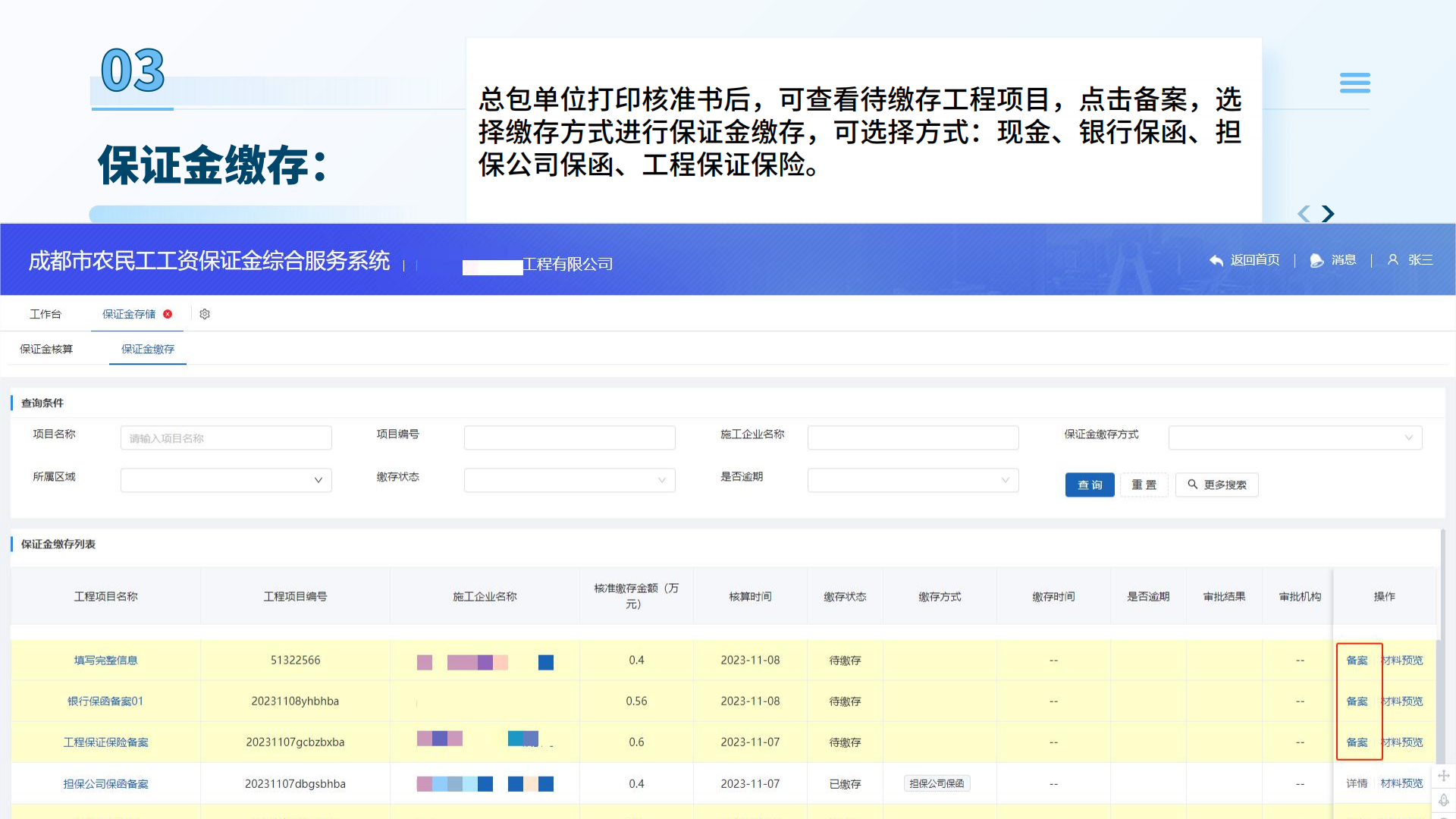Click the magnifier icon in 更多搜索
Image resolution: width=1456 pixels, height=819 pixels.
pos(1191,485)
